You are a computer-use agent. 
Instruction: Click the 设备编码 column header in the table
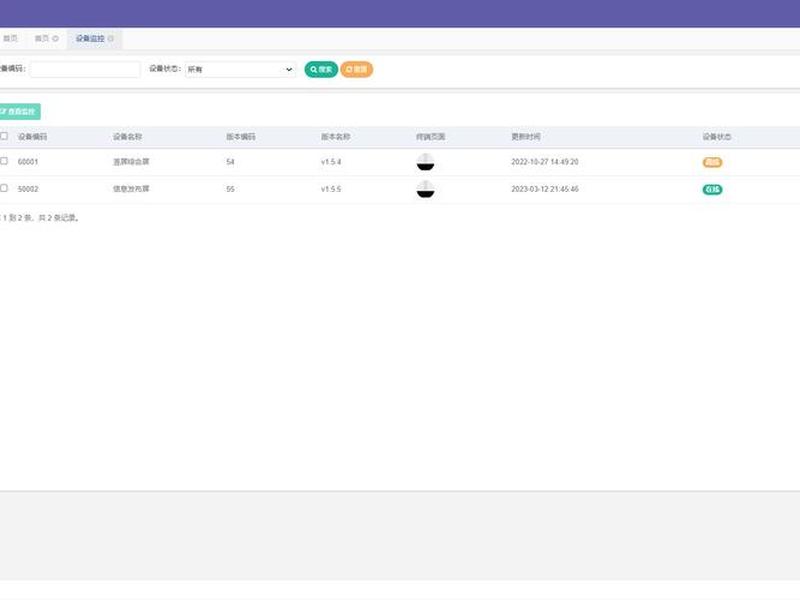[32, 137]
